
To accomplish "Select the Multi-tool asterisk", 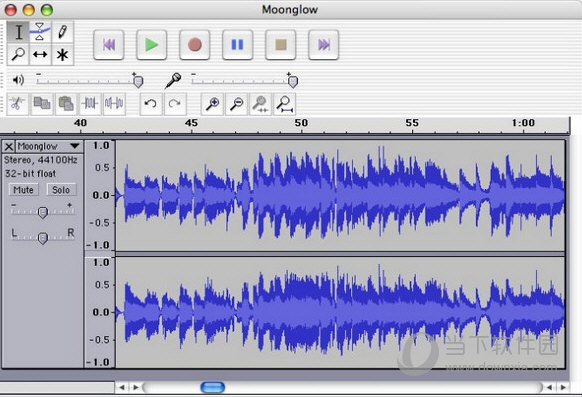I will click(63, 55).
